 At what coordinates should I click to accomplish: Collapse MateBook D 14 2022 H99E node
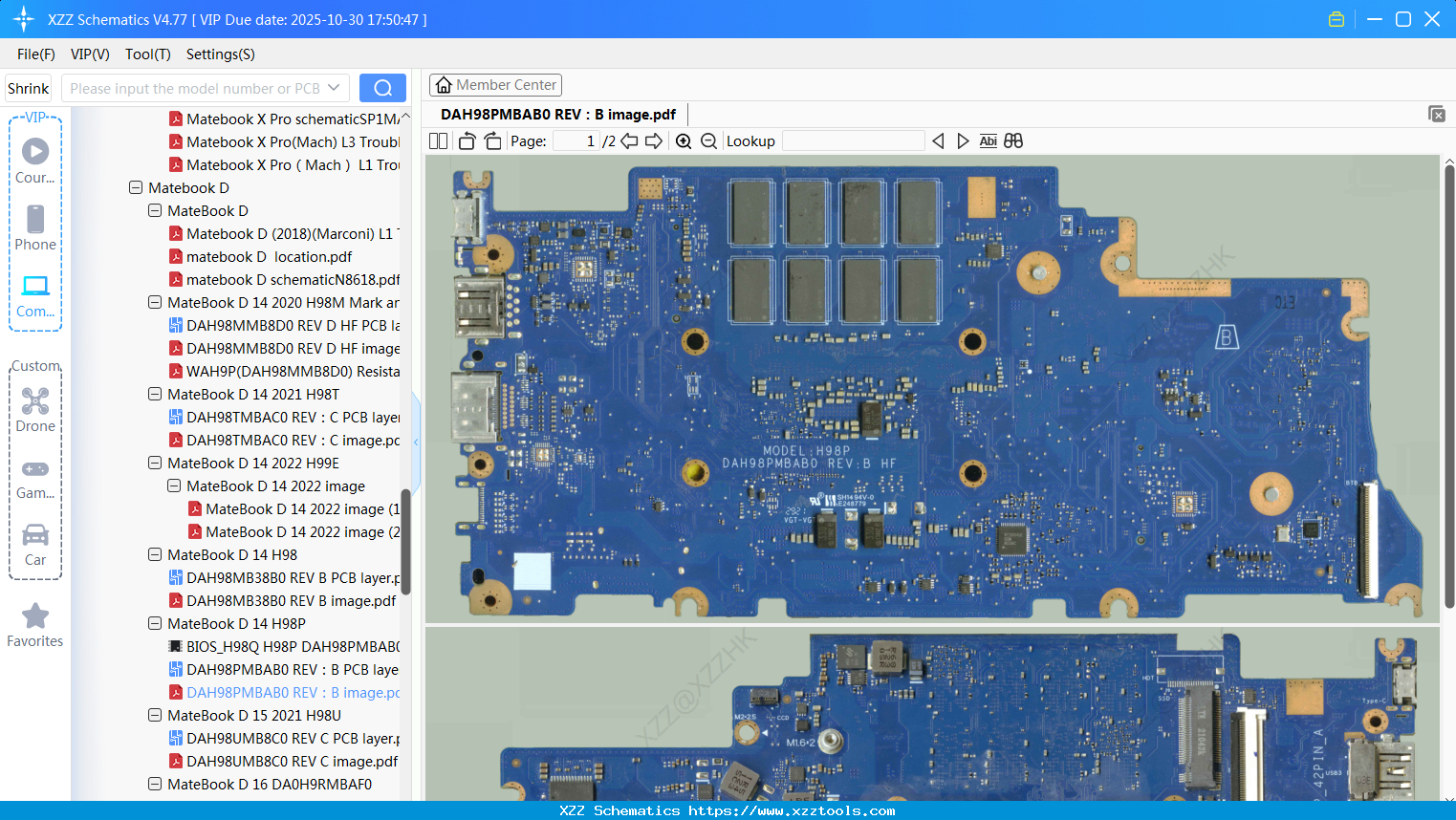tap(155, 464)
